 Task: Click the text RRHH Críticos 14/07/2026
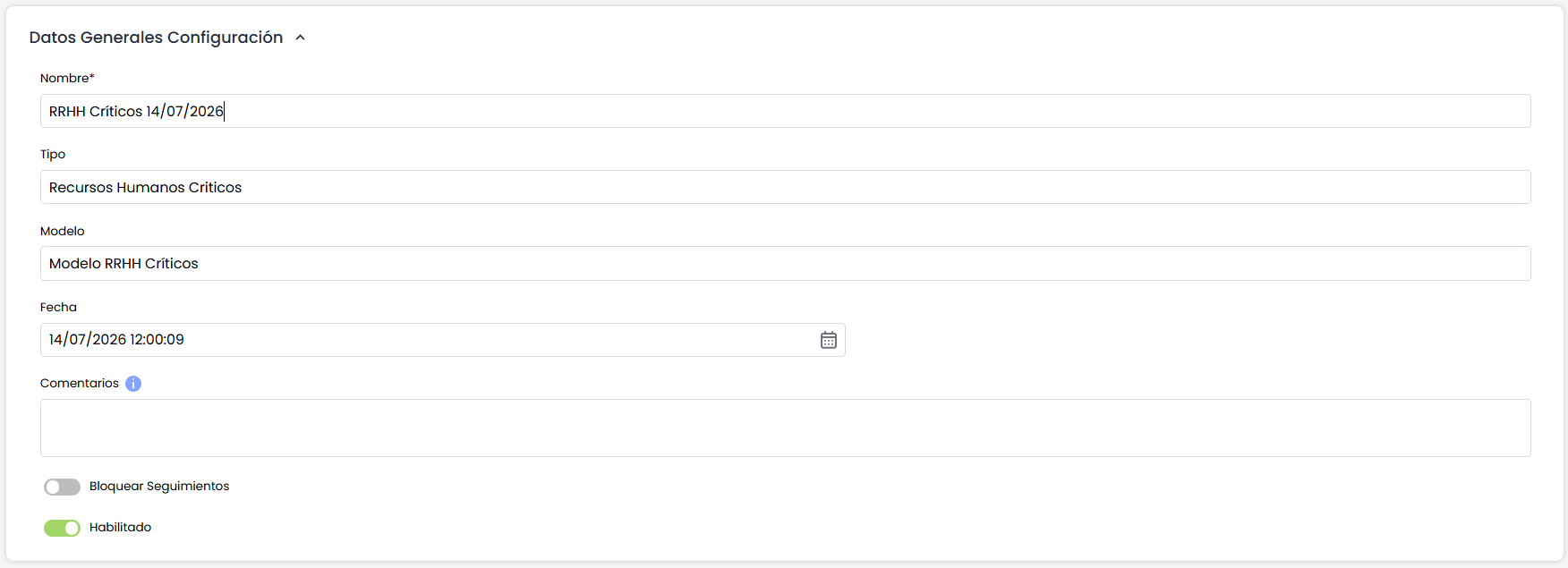(x=136, y=111)
